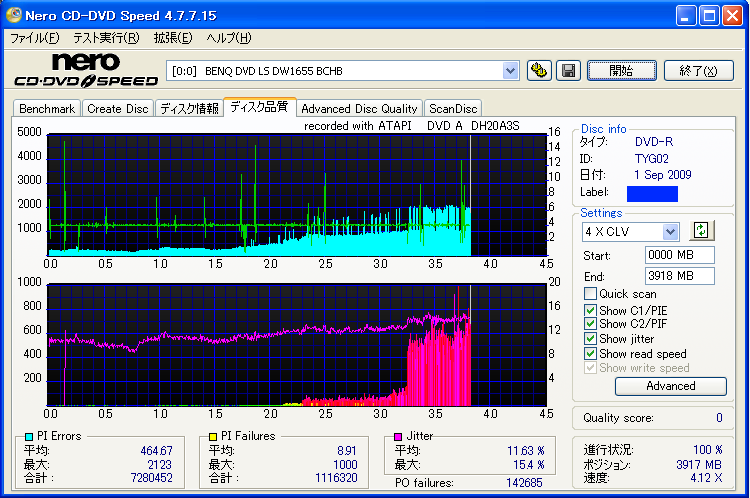
Task: Click the yellow PI Failures legend swatch
Action: 213,436
